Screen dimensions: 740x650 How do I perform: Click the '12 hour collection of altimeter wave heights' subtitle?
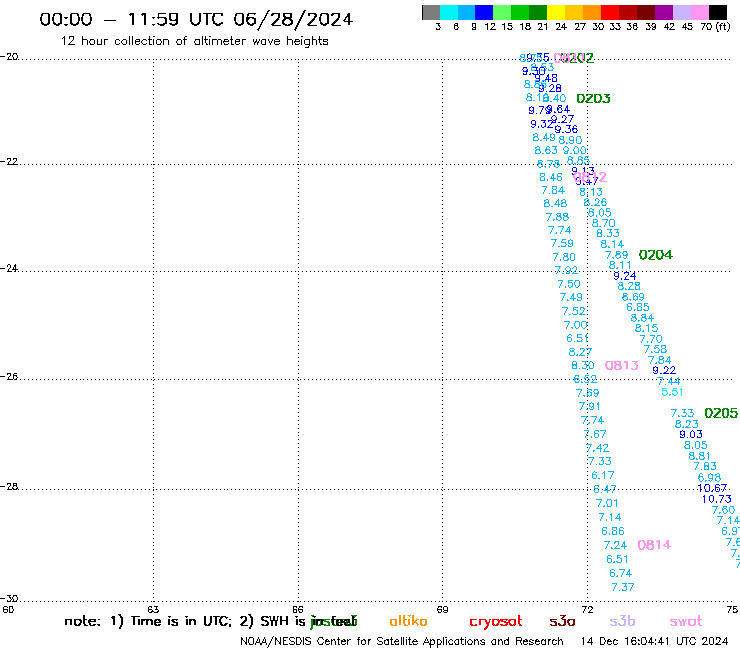(x=194, y=41)
